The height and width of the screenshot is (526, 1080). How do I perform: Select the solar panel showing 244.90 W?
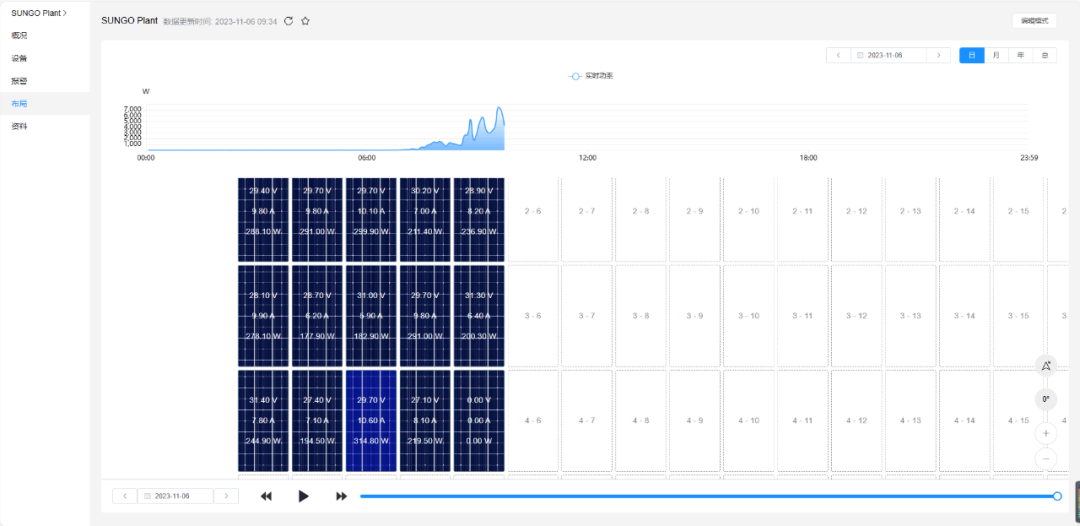(263, 421)
